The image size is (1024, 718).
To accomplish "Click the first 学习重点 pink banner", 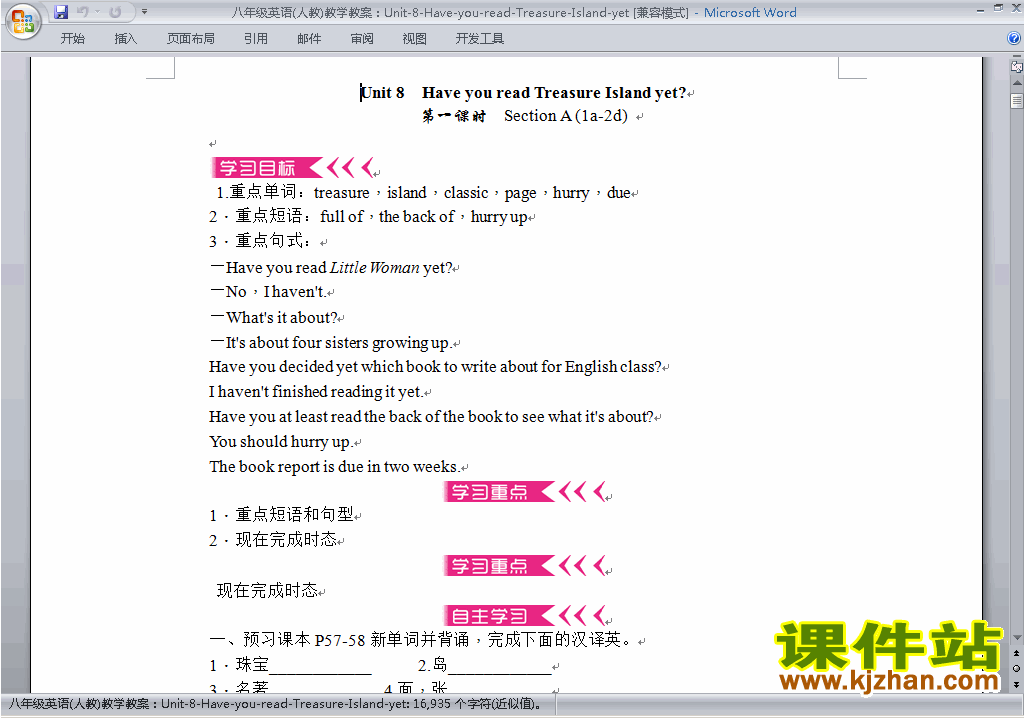I will [x=526, y=492].
